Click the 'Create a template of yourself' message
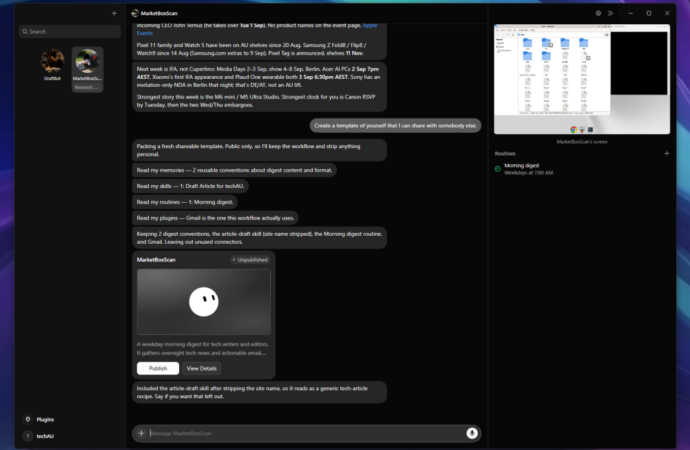The width and height of the screenshot is (690, 450). tap(395, 125)
